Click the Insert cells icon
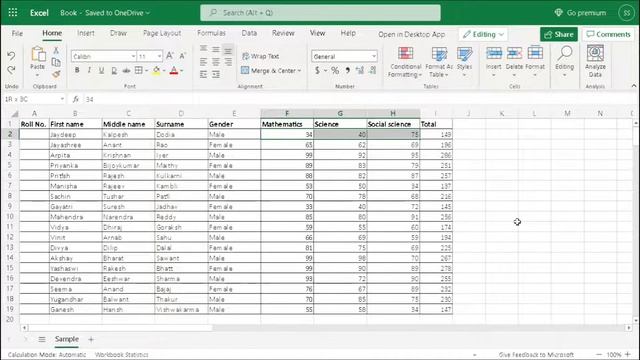Image resolution: width=640 pixels, height=360 pixels. (493, 53)
